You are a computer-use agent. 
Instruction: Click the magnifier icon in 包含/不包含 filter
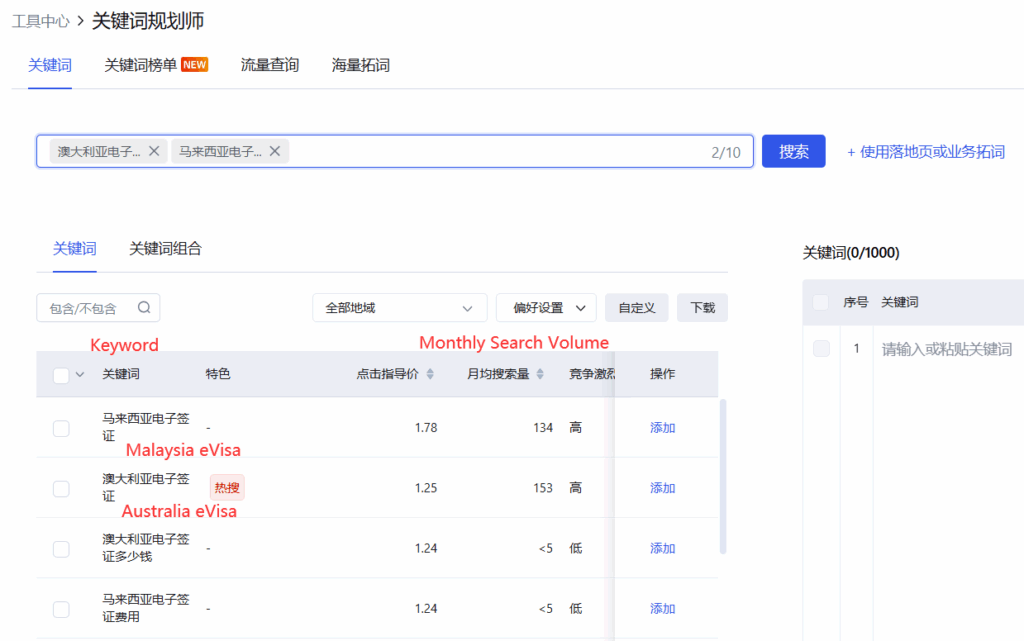coord(144,307)
